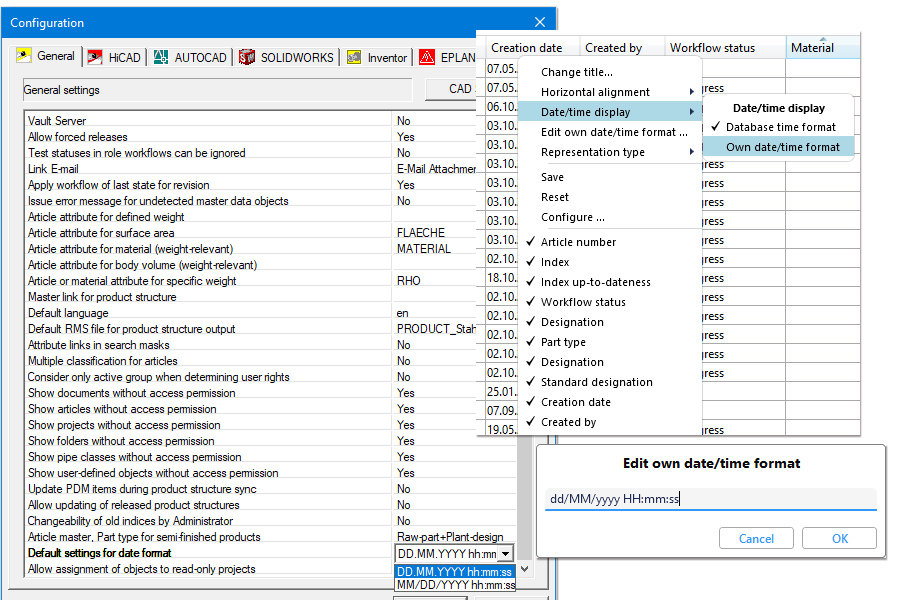Click the HiCAD tab icon
Screen dimensions: 900x600
tap(95, 57)
